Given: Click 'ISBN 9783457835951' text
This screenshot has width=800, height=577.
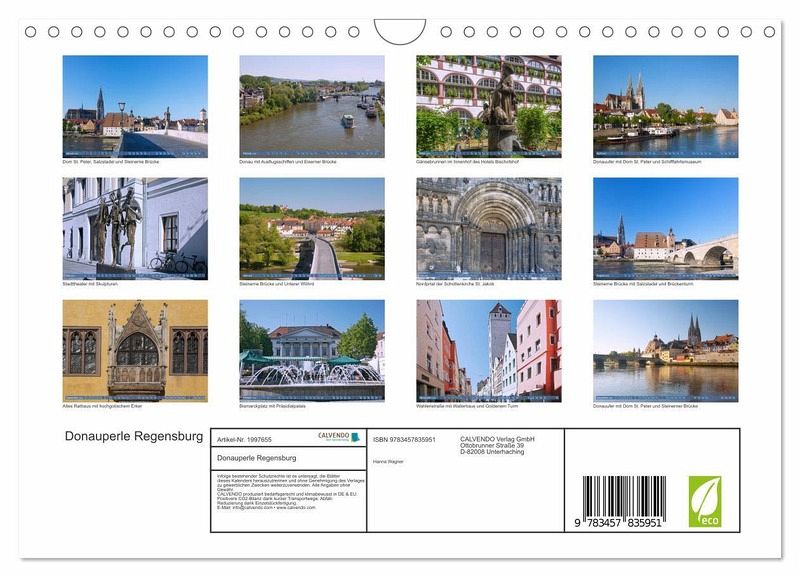Looking at the screenshot, I should point(404,439).
